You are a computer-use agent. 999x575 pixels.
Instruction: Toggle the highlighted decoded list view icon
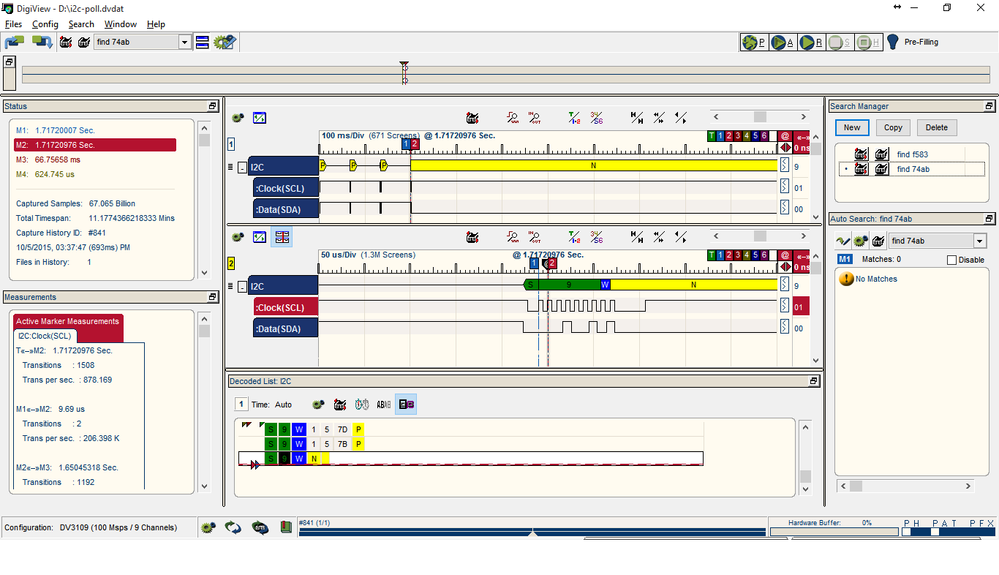(x=406, y=404)
